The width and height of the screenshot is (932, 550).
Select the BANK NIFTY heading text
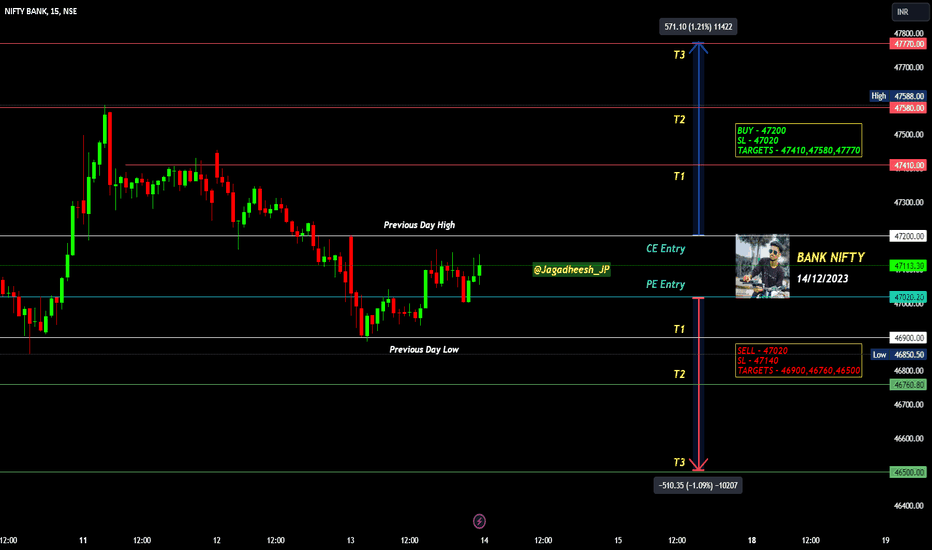[830, 257]
